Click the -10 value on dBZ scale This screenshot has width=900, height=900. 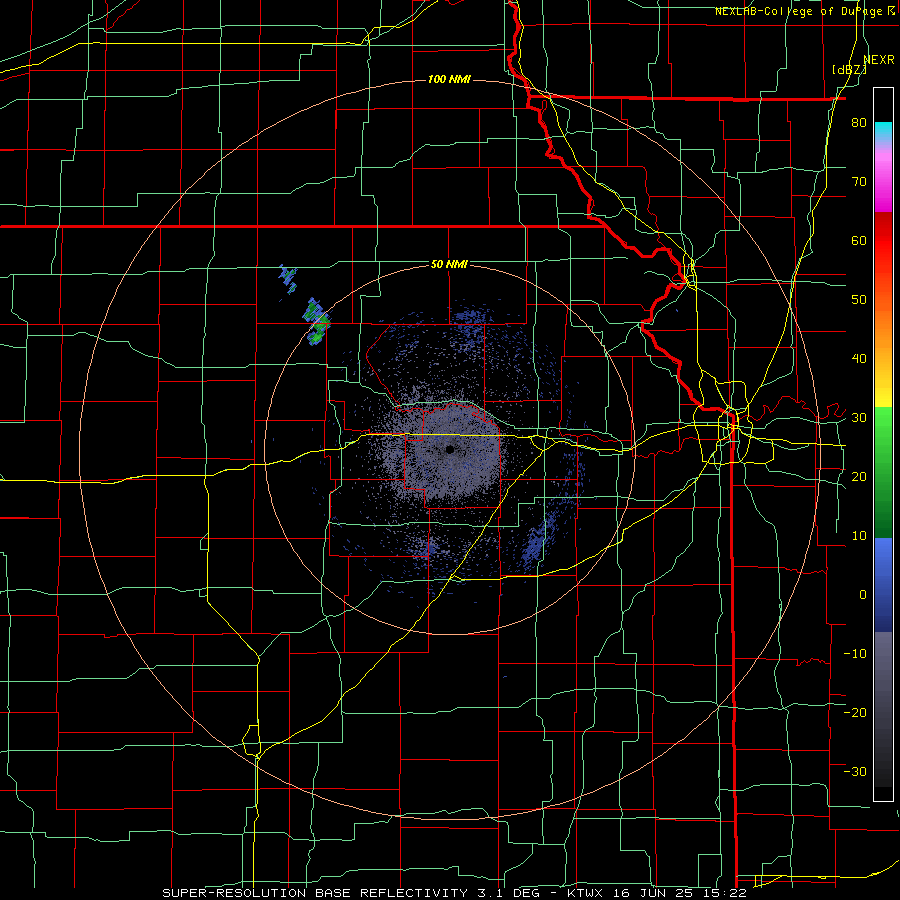[855, 654]
